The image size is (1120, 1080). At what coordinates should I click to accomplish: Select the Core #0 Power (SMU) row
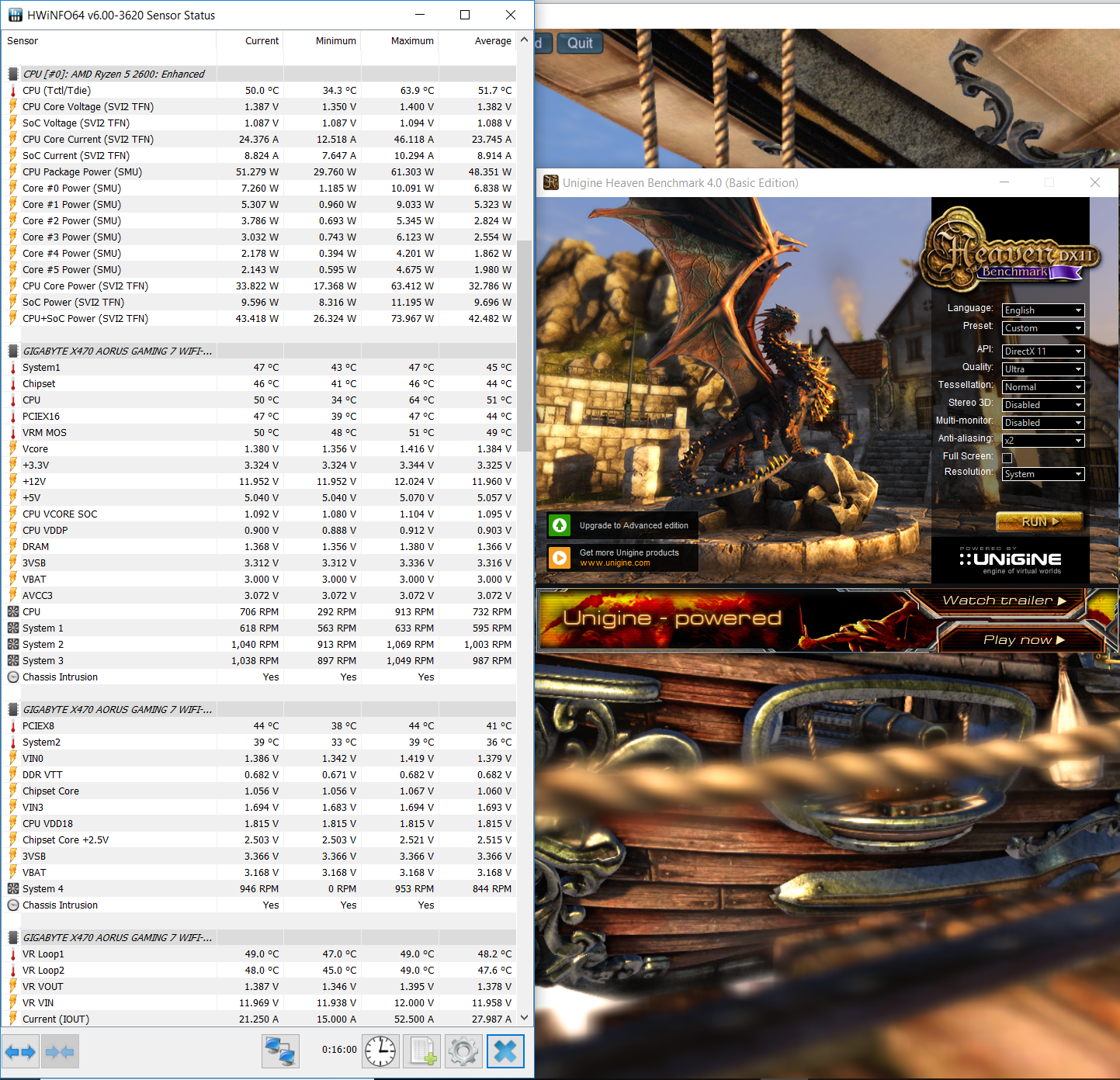(260, 189)
